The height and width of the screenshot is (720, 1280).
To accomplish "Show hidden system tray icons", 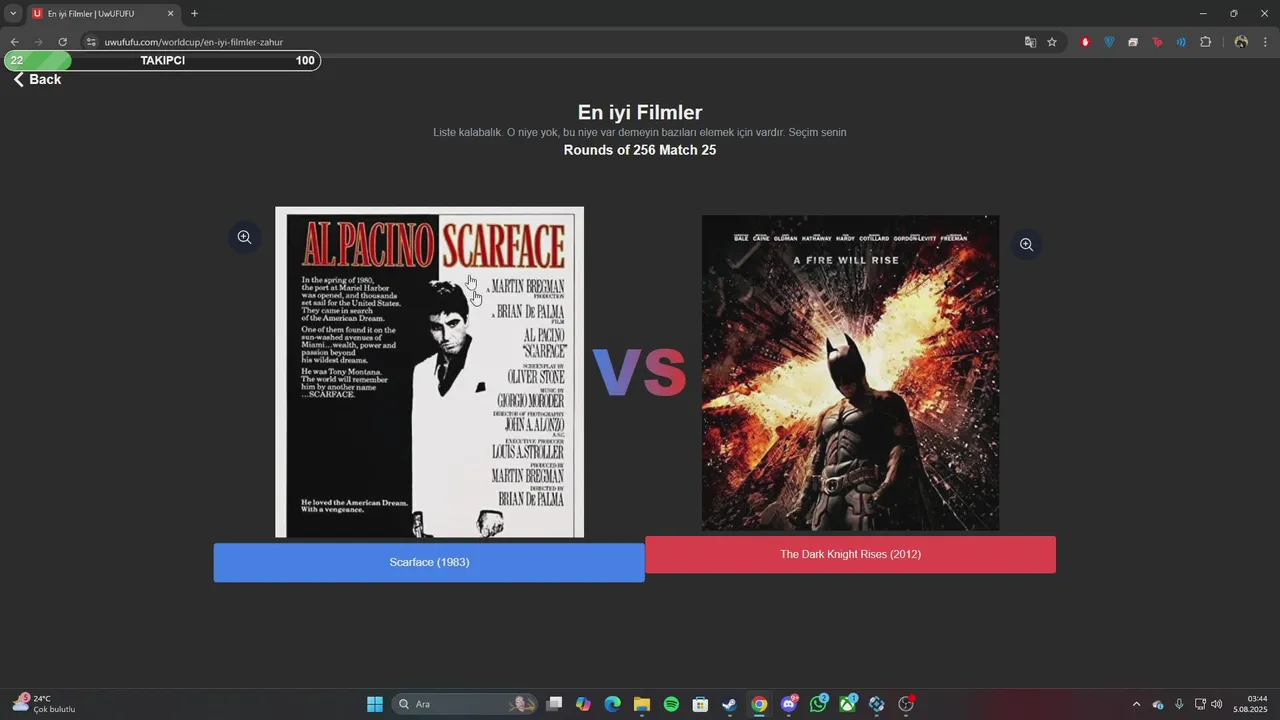I will pos(1136,704).
